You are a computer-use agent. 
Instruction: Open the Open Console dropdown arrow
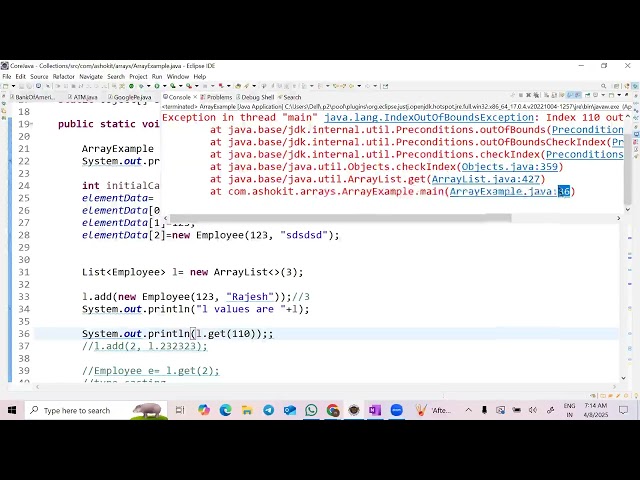[619, 95]
